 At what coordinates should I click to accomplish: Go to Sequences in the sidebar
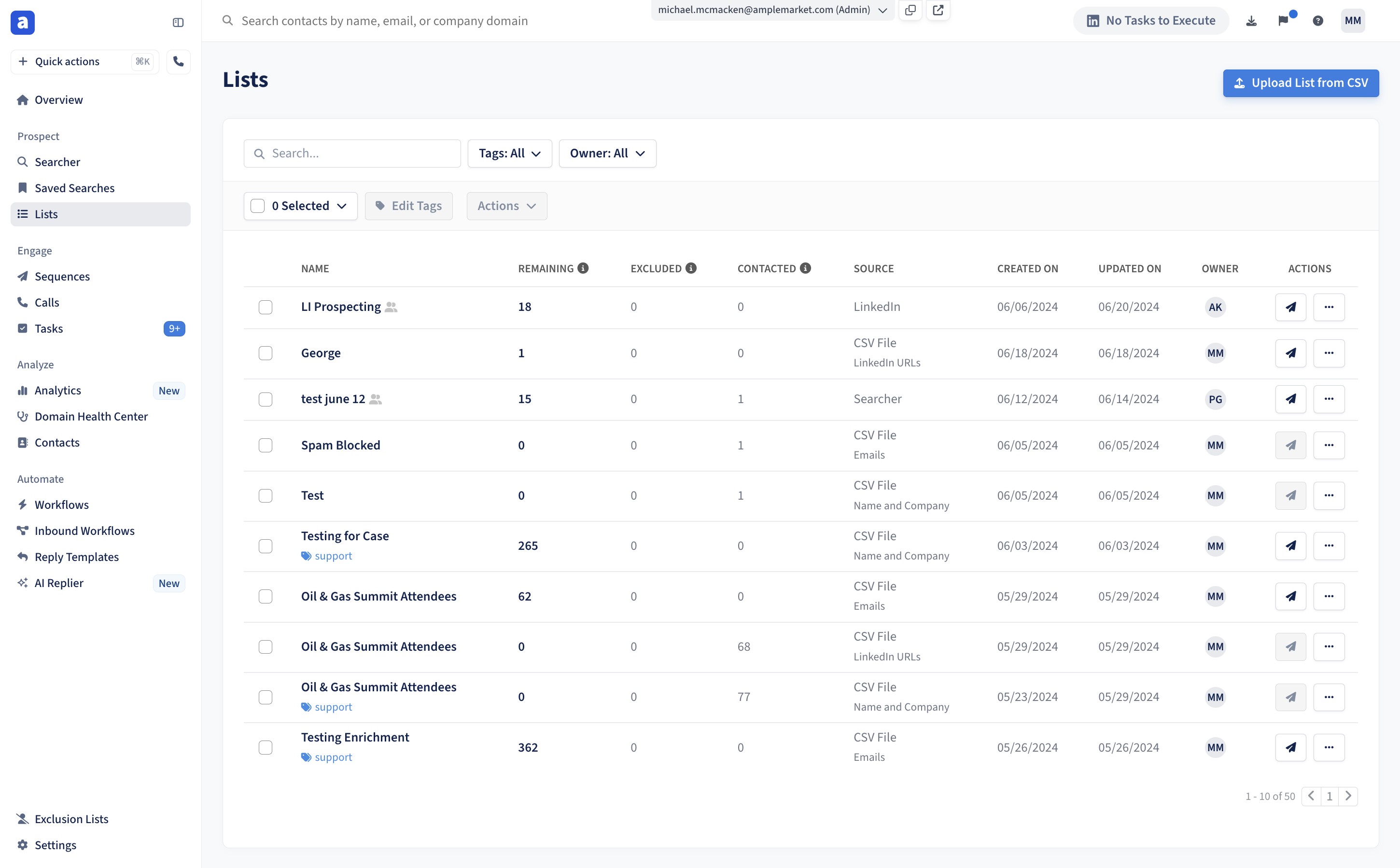(x=62, y=276)
